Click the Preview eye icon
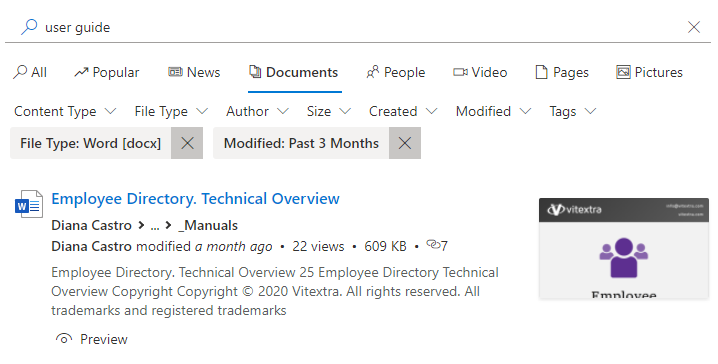 pos(64,339)
